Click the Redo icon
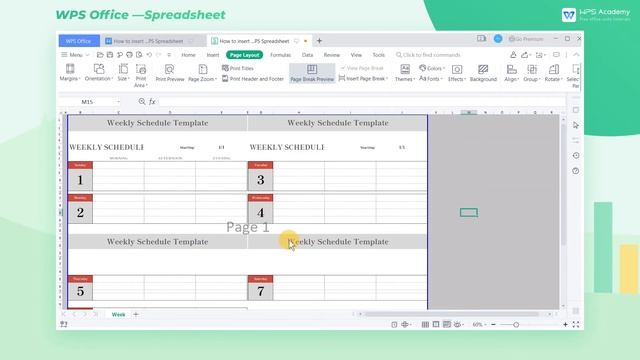 pos(159,55)
